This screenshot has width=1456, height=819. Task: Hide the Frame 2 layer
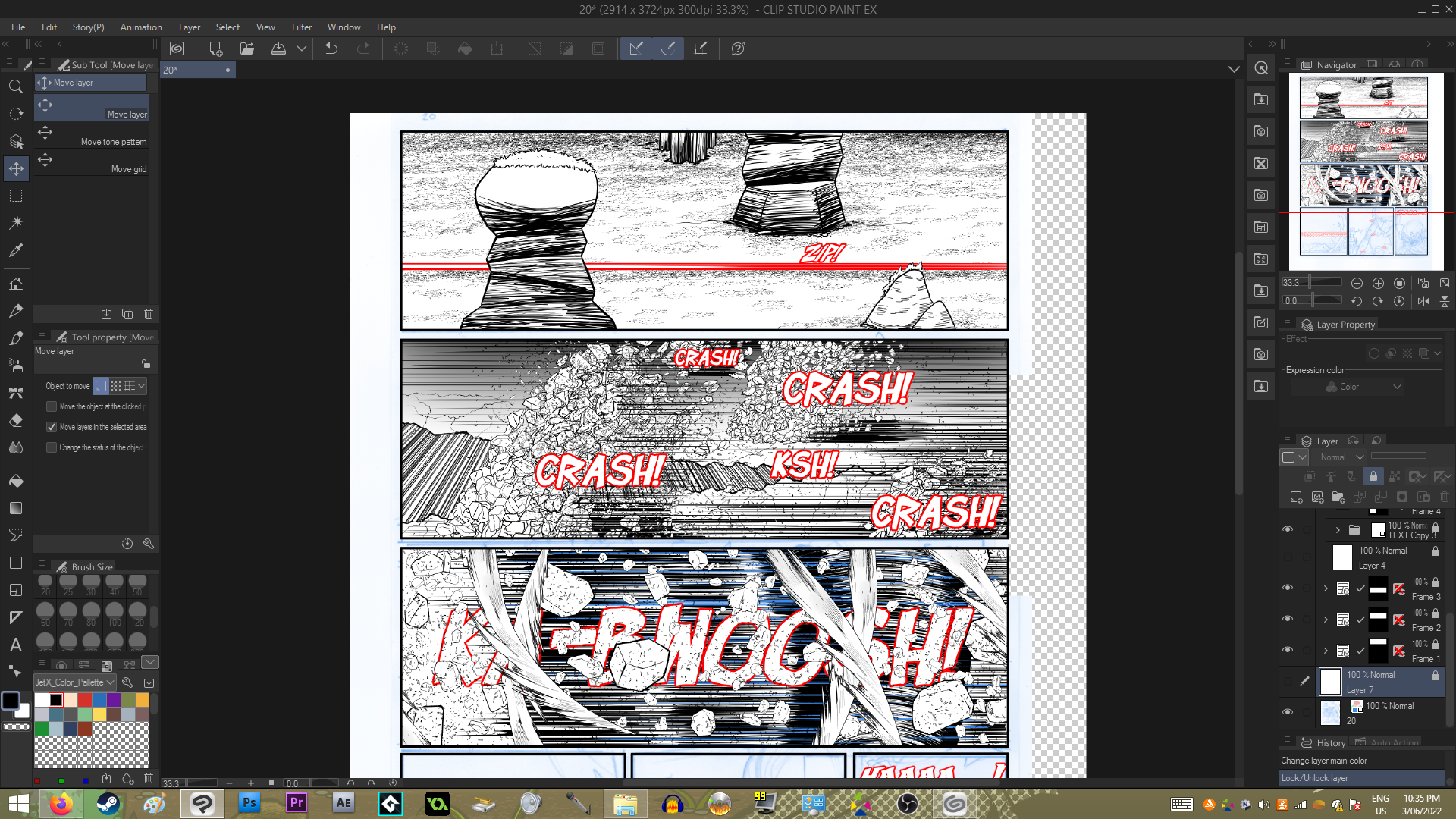pyautogui.click(x=1288, y=620)
